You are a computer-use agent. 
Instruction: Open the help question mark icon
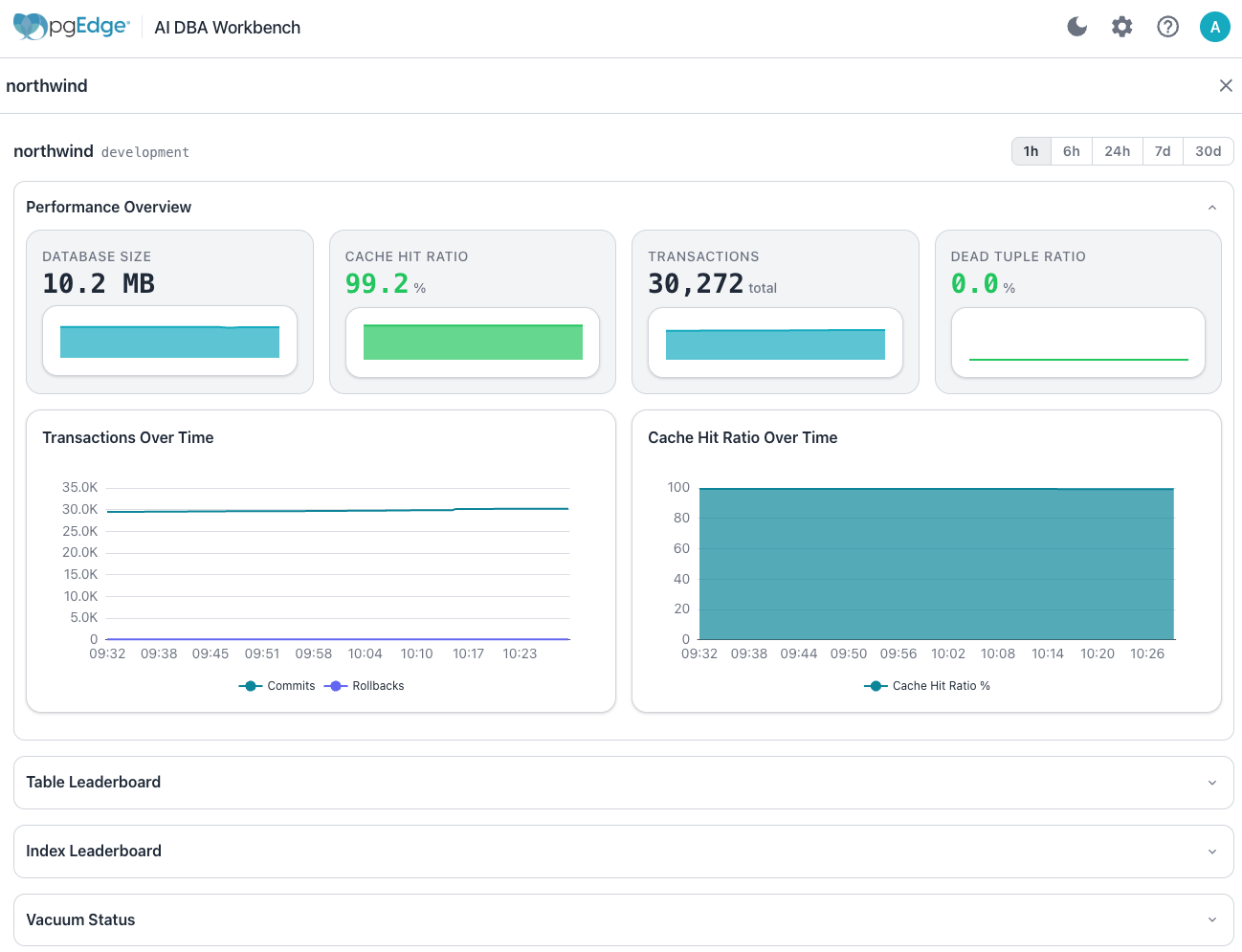coord(1167,27)
